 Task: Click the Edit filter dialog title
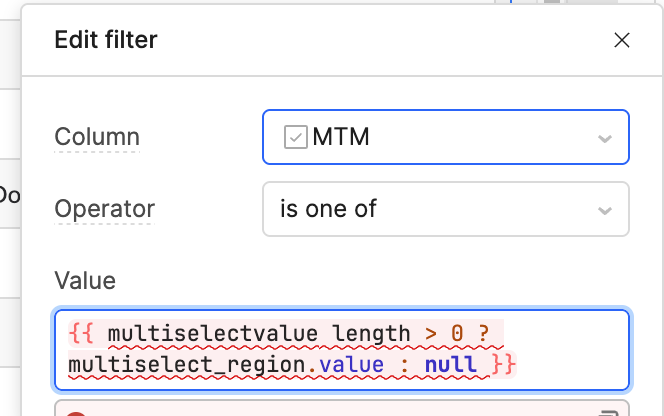106,40
